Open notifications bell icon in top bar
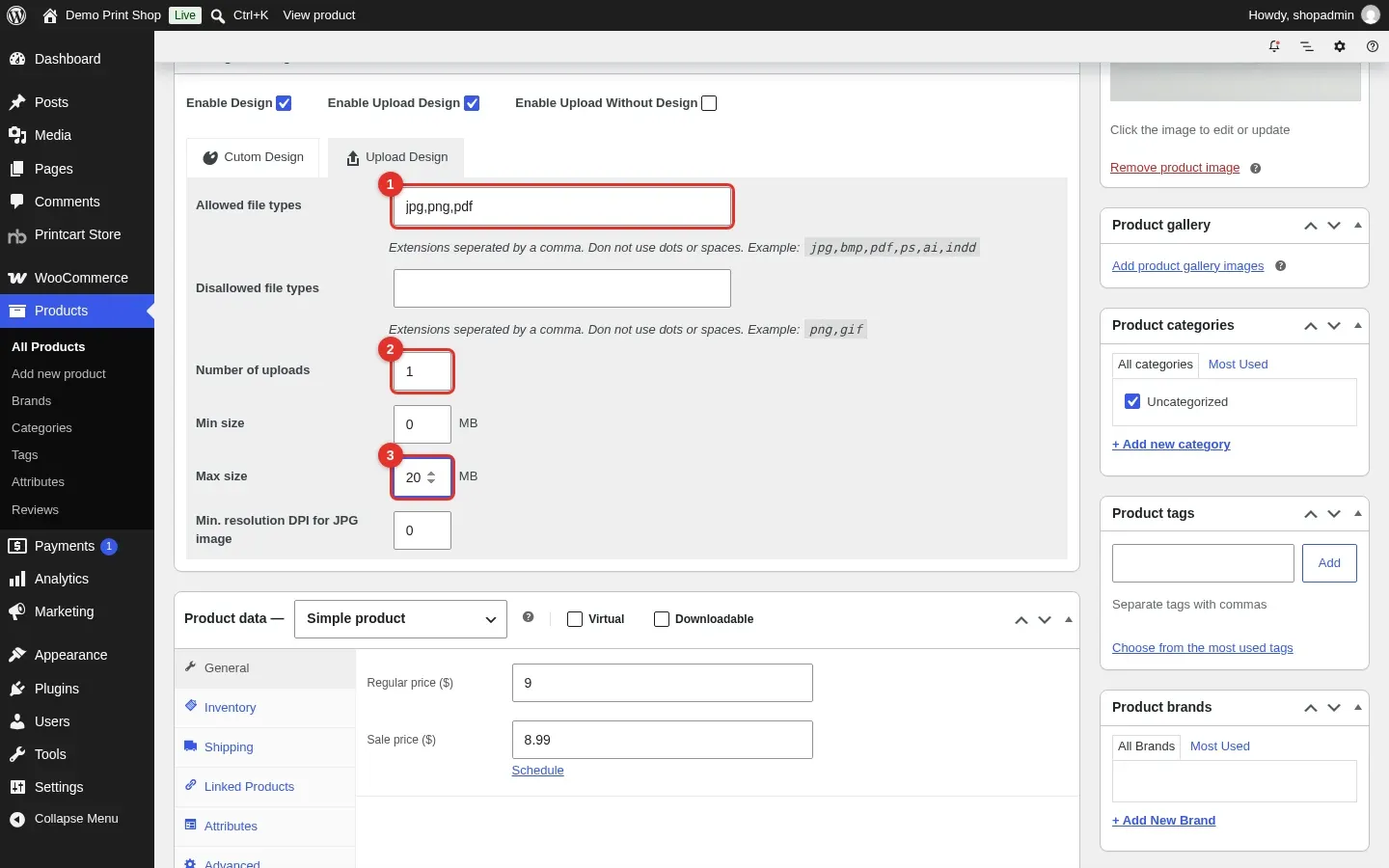The image size is (1389, 868). 1274,46
